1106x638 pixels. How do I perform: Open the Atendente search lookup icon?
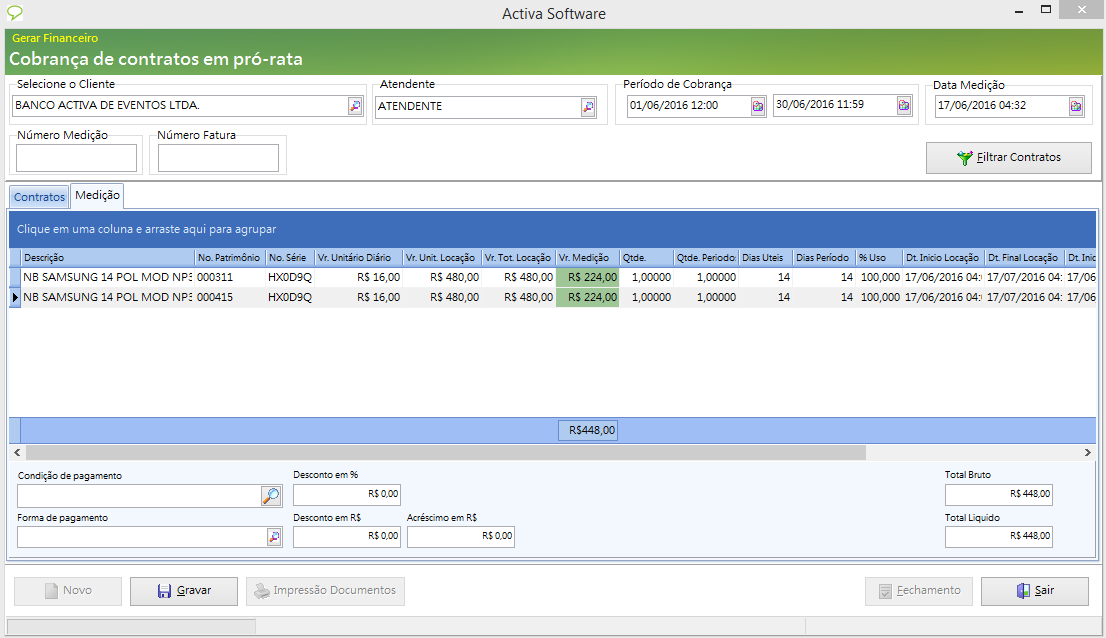[x=588, y=107]
